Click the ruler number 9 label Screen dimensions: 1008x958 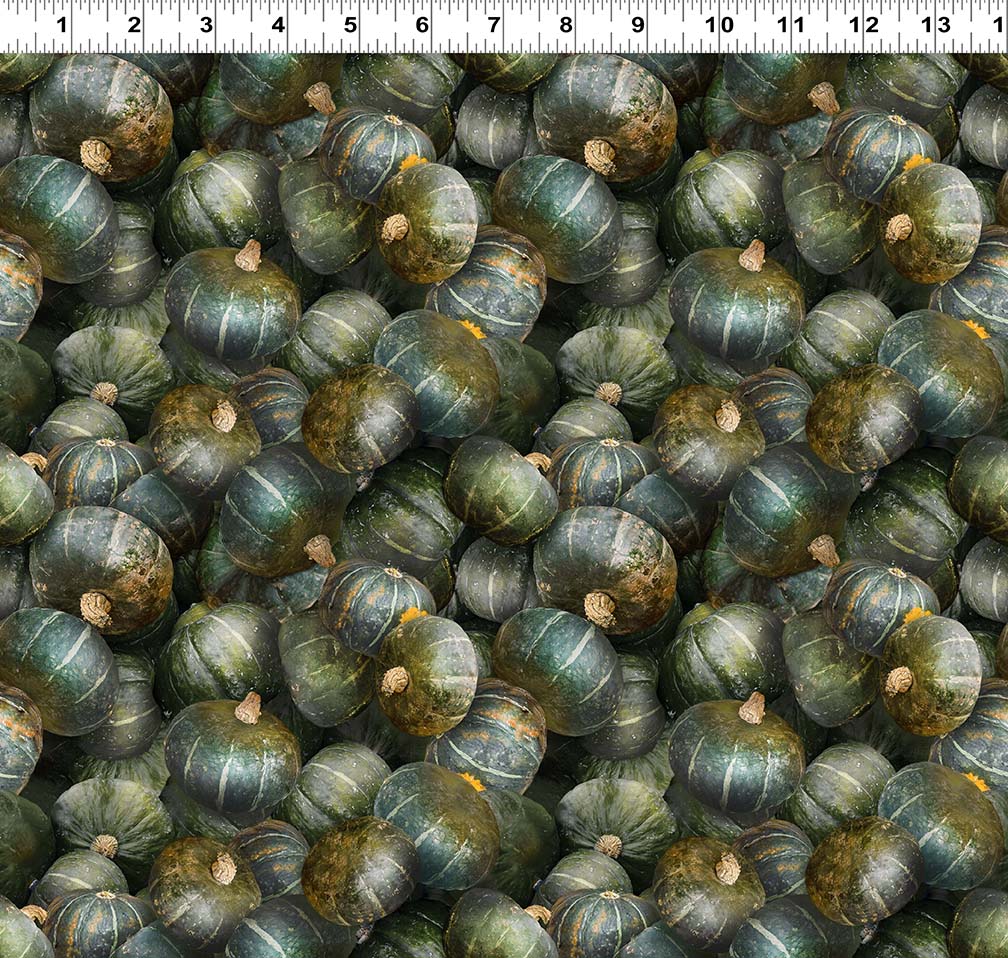click(638, 26)
